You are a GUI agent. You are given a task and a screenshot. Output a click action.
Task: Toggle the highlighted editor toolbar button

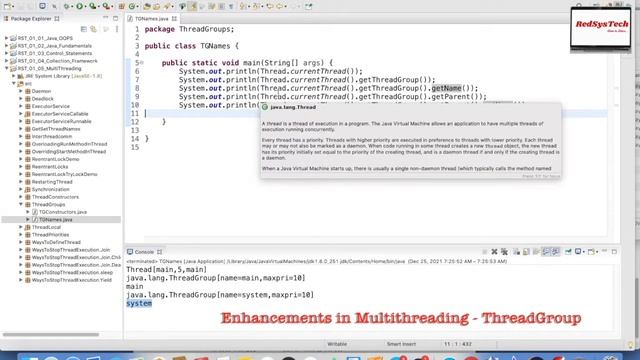(x=192, y=6)
